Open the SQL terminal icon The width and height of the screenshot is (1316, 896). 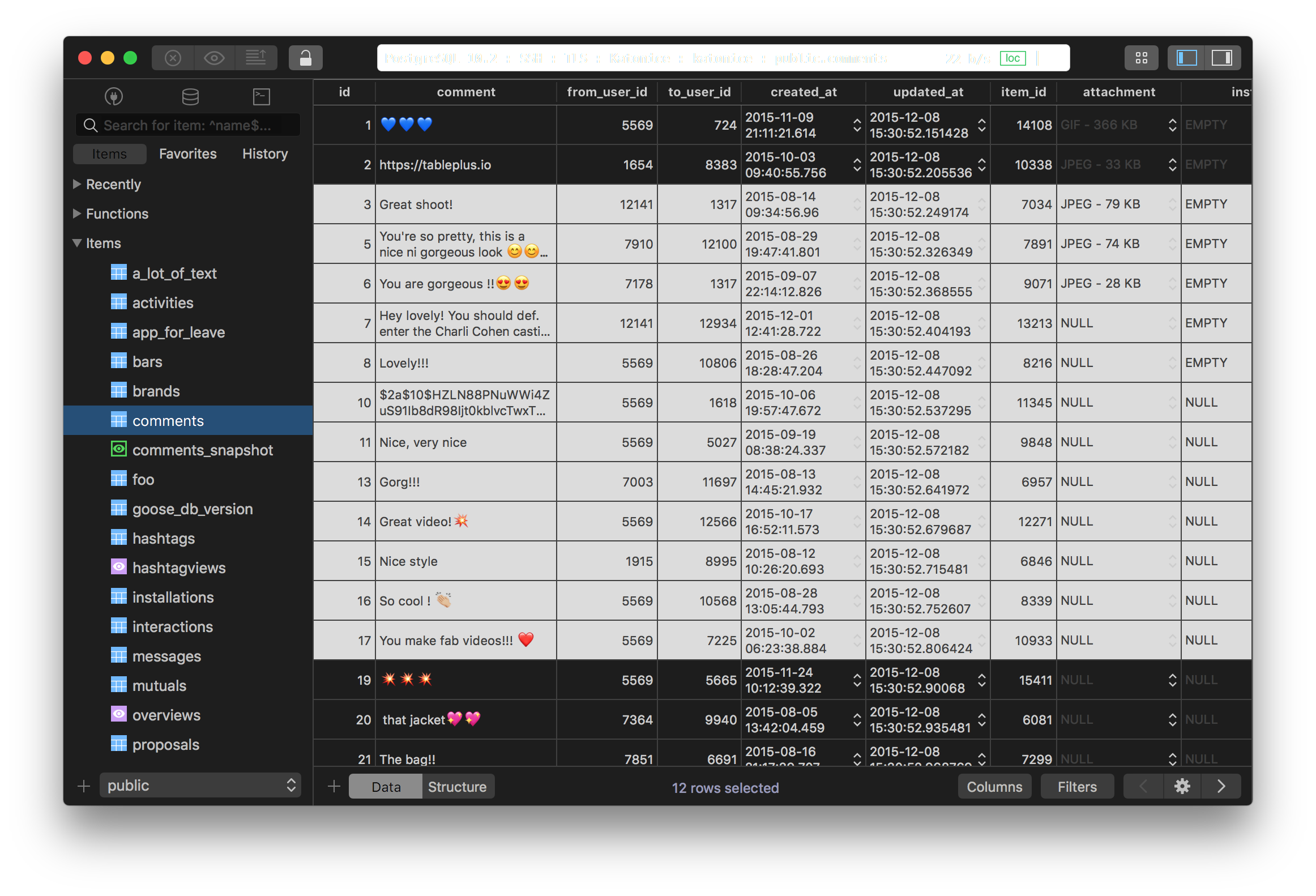pos(261,96)
